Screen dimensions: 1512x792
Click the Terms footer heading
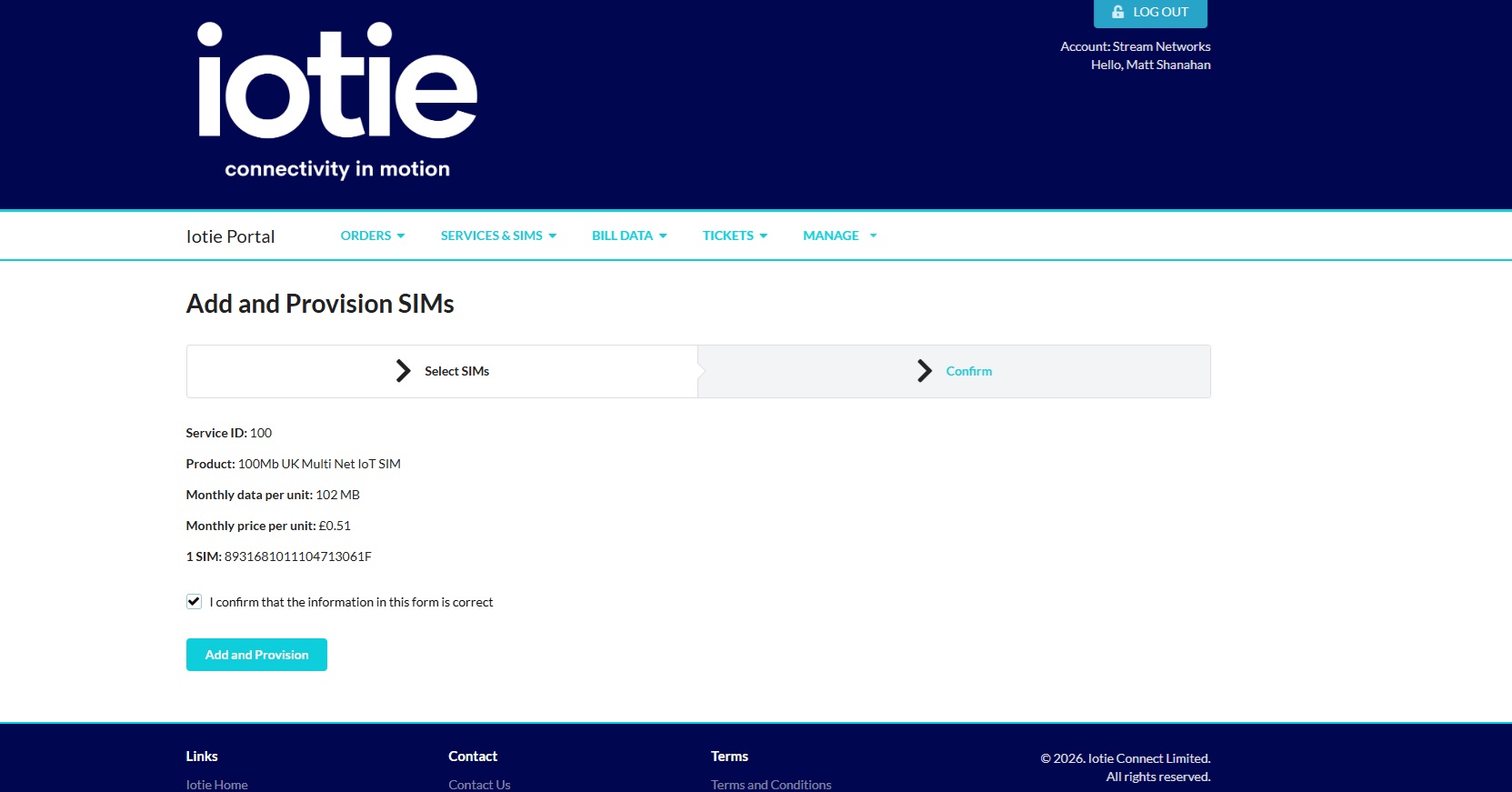[x=729, y=757]
